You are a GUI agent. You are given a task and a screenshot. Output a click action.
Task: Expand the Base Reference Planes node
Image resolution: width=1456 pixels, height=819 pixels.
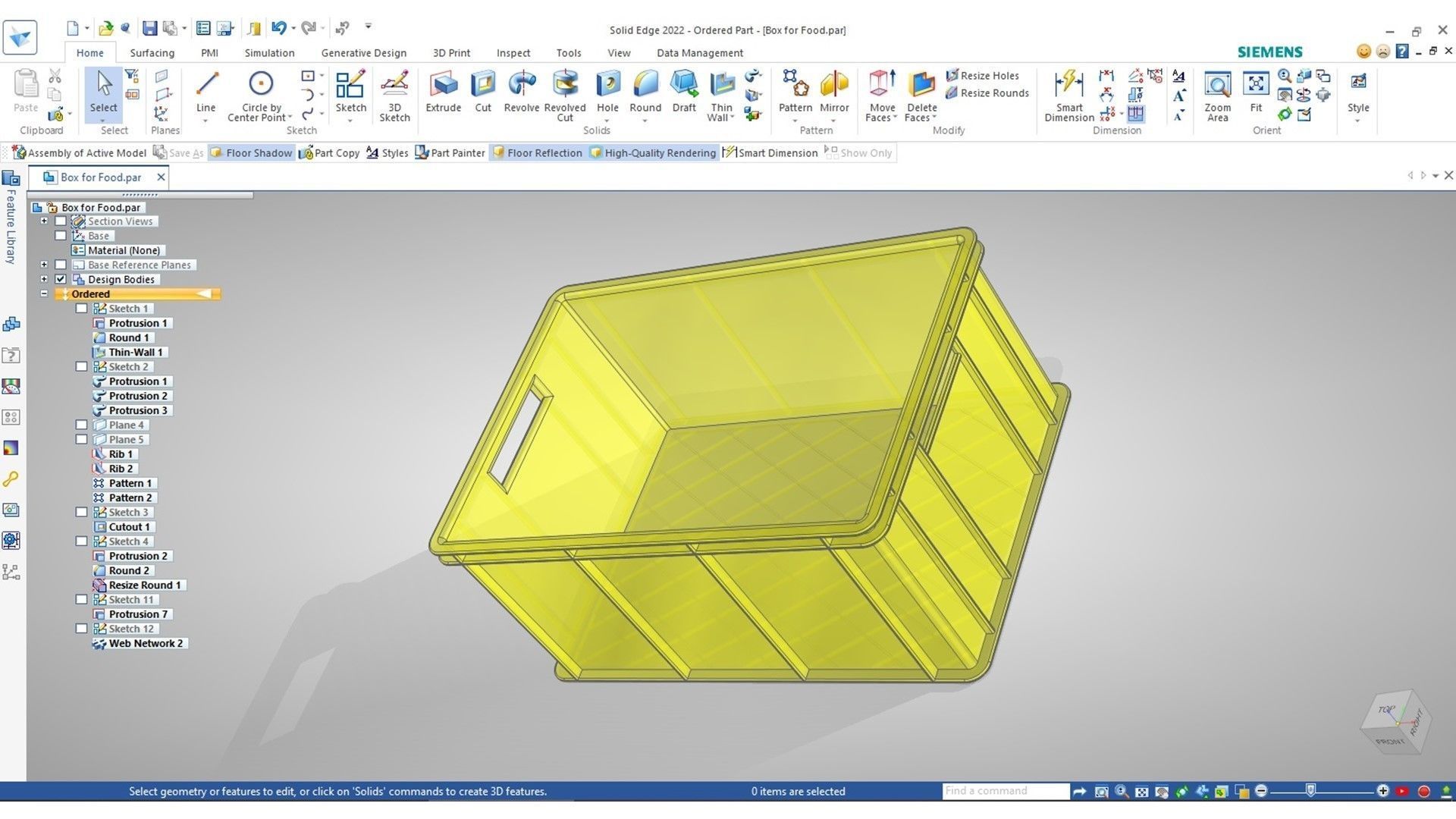click(x=44, y=265)
